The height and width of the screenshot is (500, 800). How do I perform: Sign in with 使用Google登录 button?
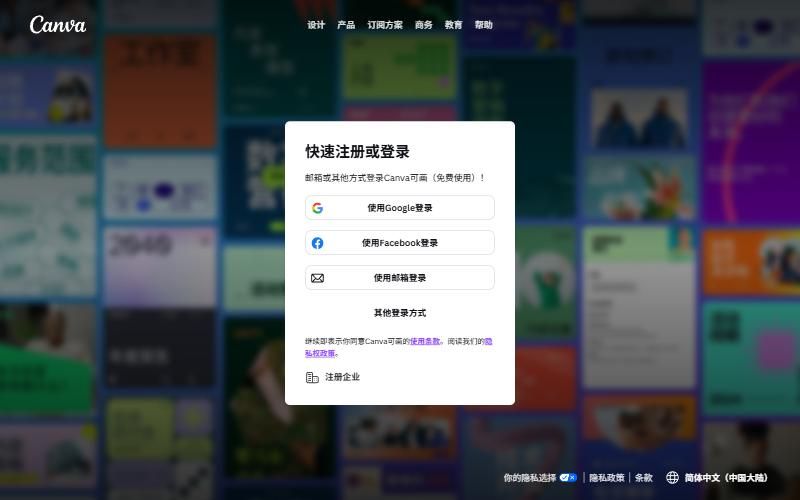[x=399, y=208]
